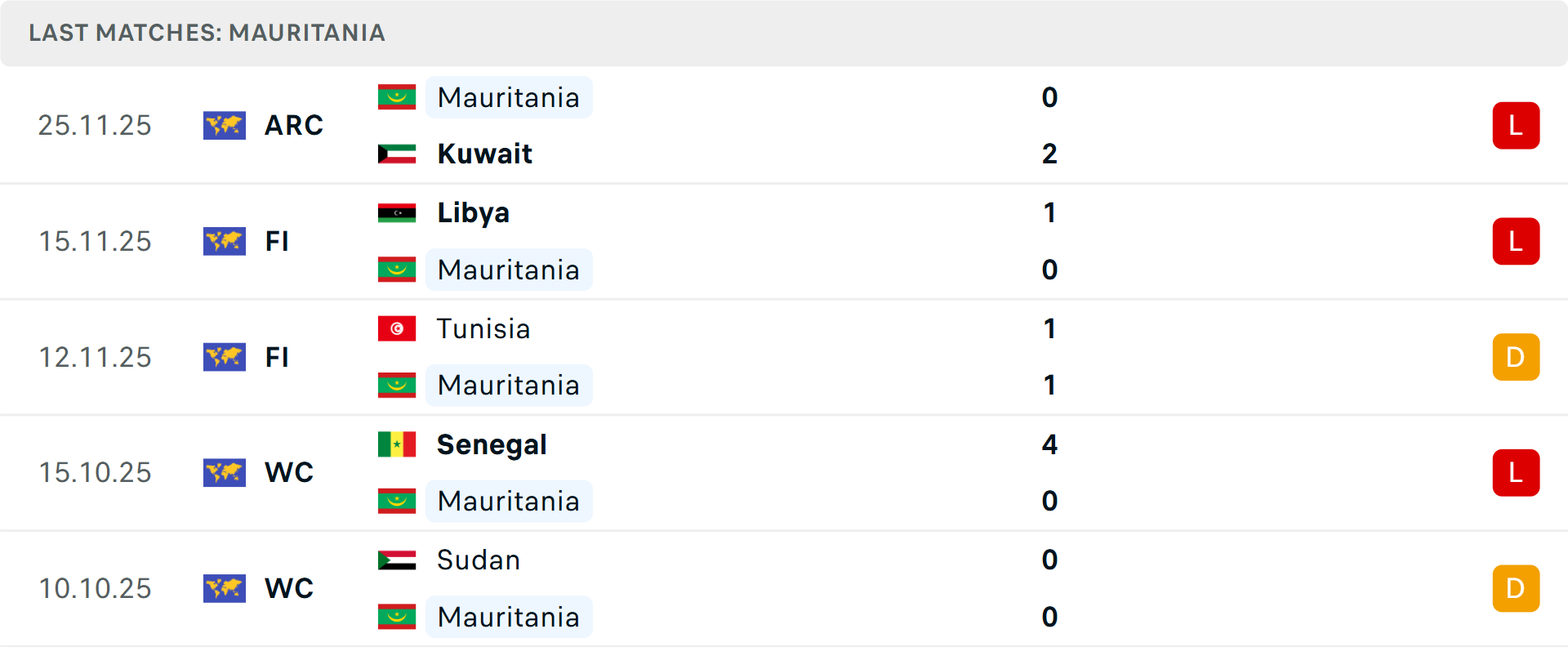Expand the FI competition entry dated 15.11.25

tap(277, 242)
